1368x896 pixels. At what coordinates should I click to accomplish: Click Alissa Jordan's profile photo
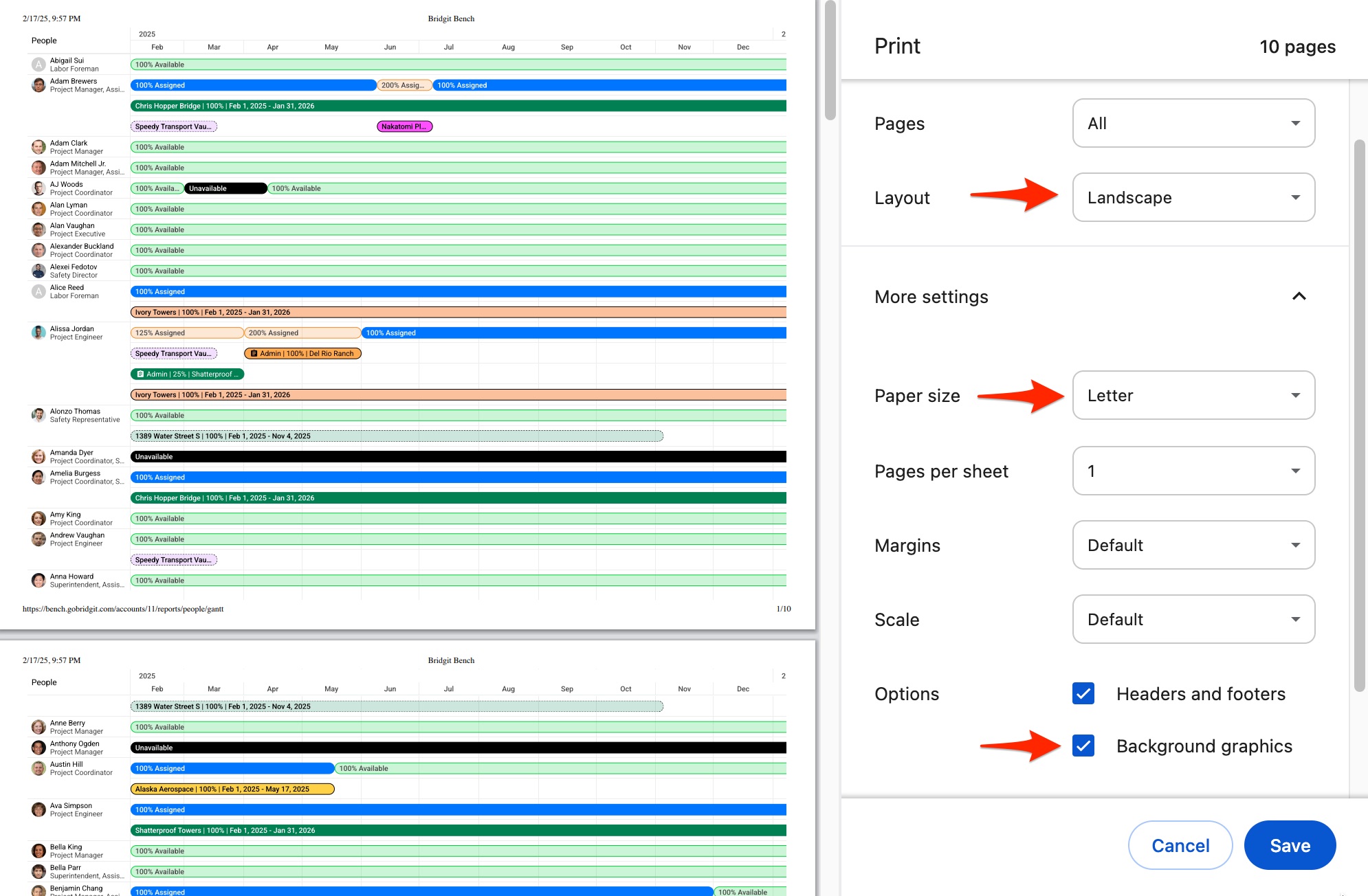click(39, 333)
